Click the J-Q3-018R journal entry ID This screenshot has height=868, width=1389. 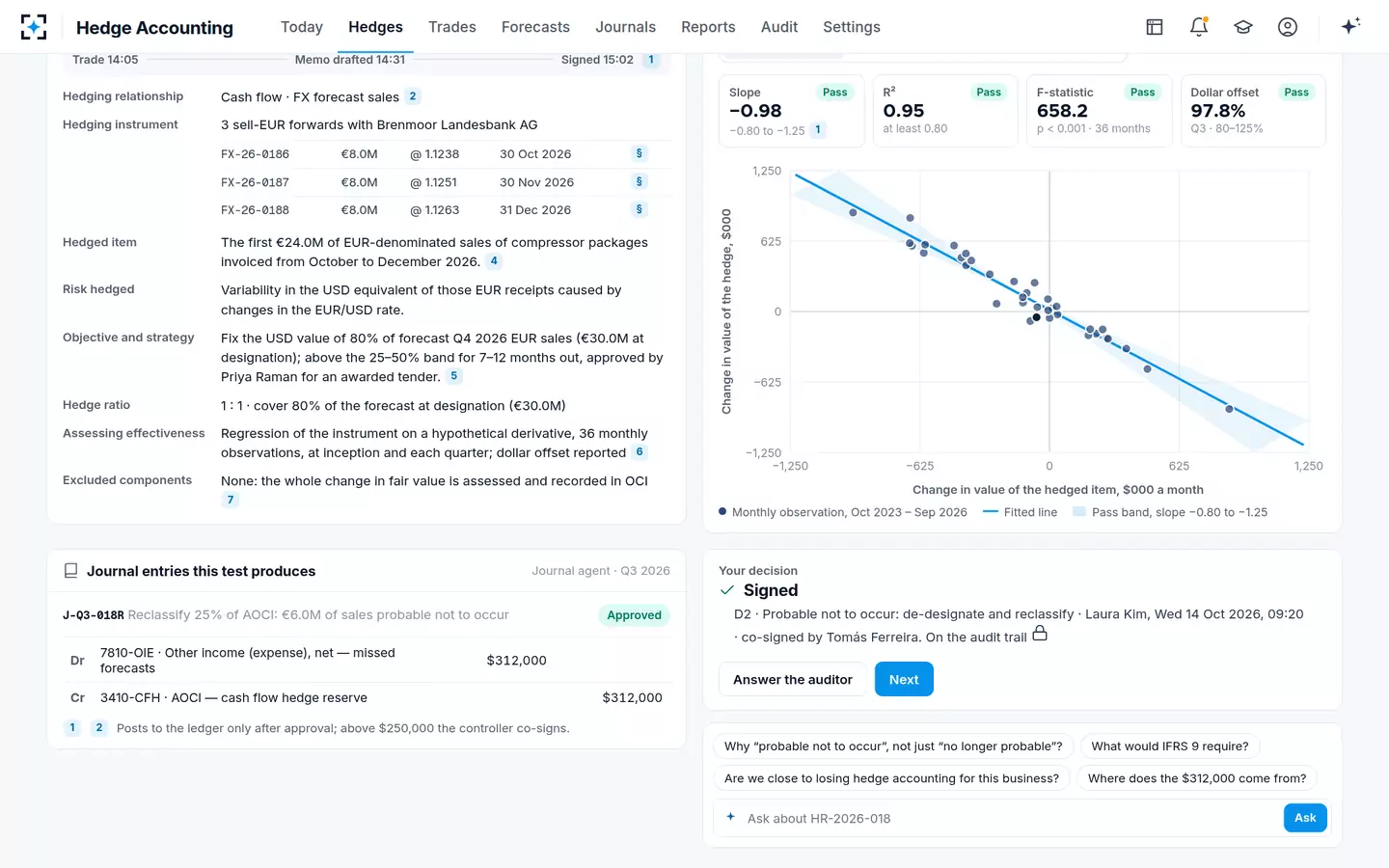(94, 615)
